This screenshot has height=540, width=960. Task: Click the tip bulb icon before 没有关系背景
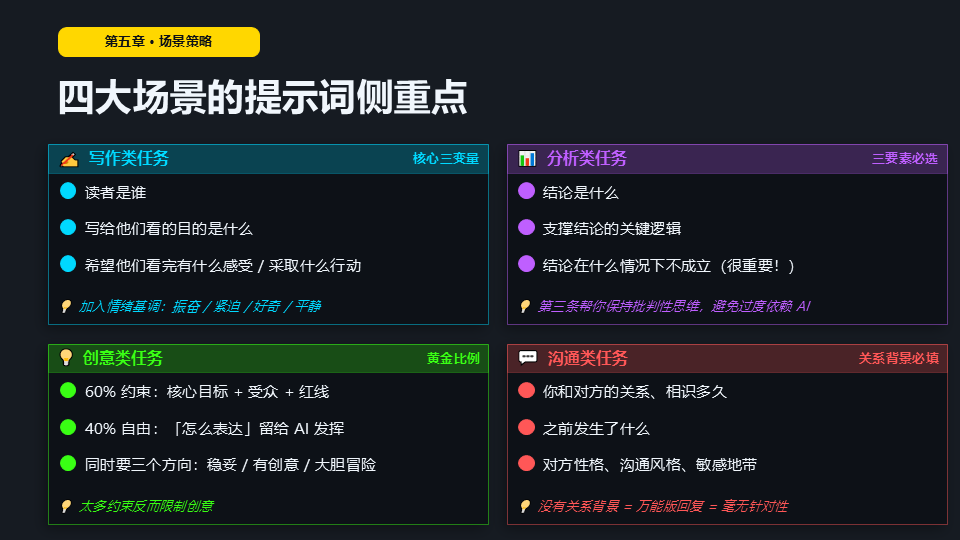[x=525, y=507]
